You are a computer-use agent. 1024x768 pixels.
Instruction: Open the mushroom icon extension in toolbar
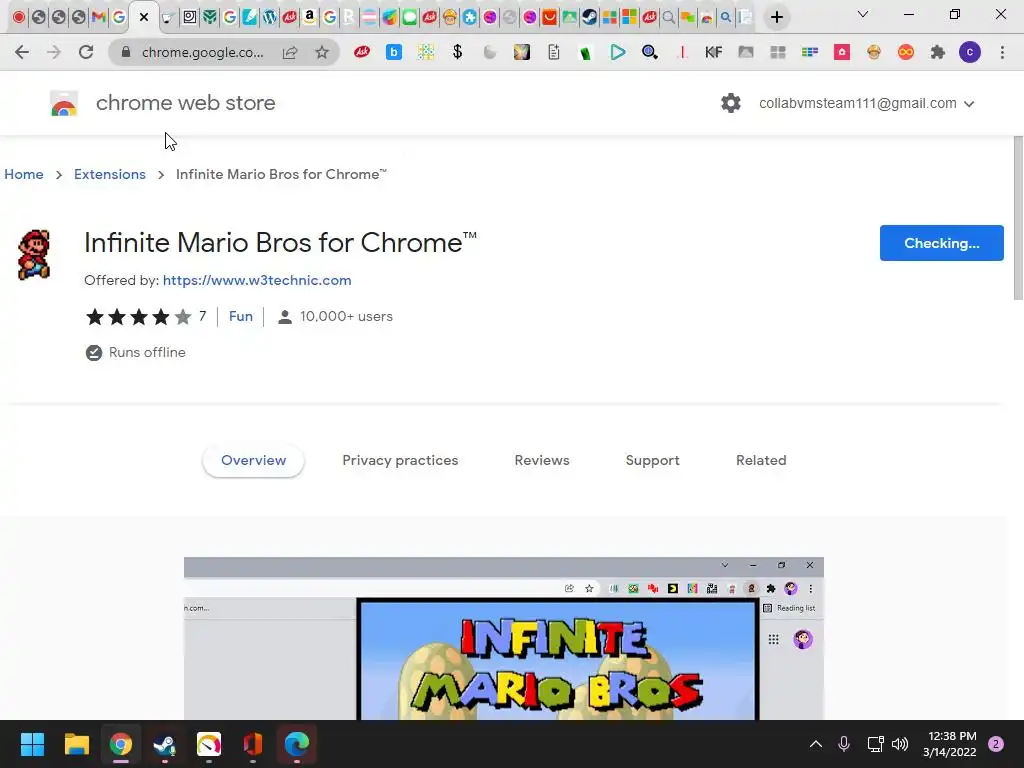point(874,52)
